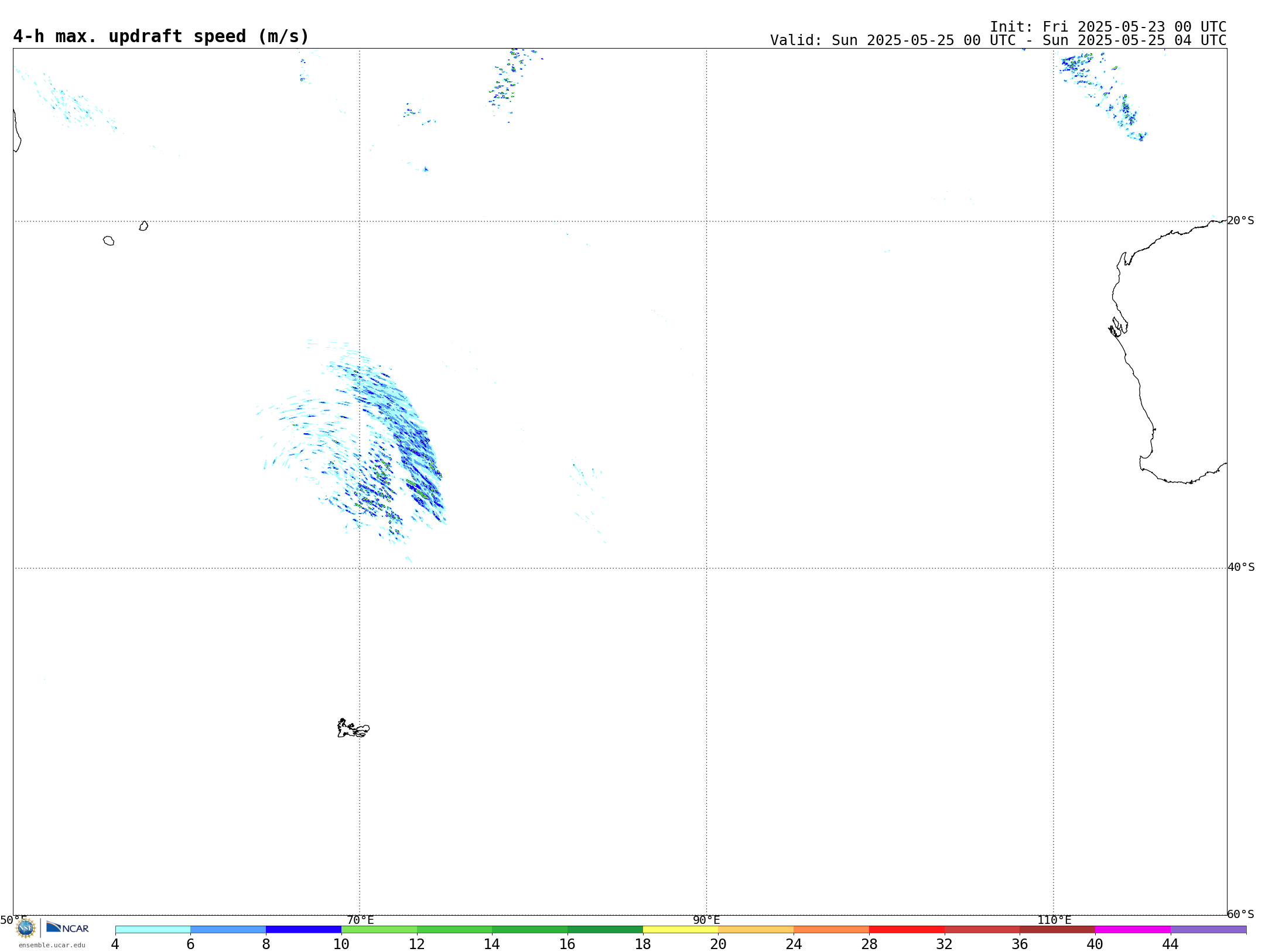Click the 70°E longitude label
The height and width of the screenshot is (952, 1265).
(360, 920)
